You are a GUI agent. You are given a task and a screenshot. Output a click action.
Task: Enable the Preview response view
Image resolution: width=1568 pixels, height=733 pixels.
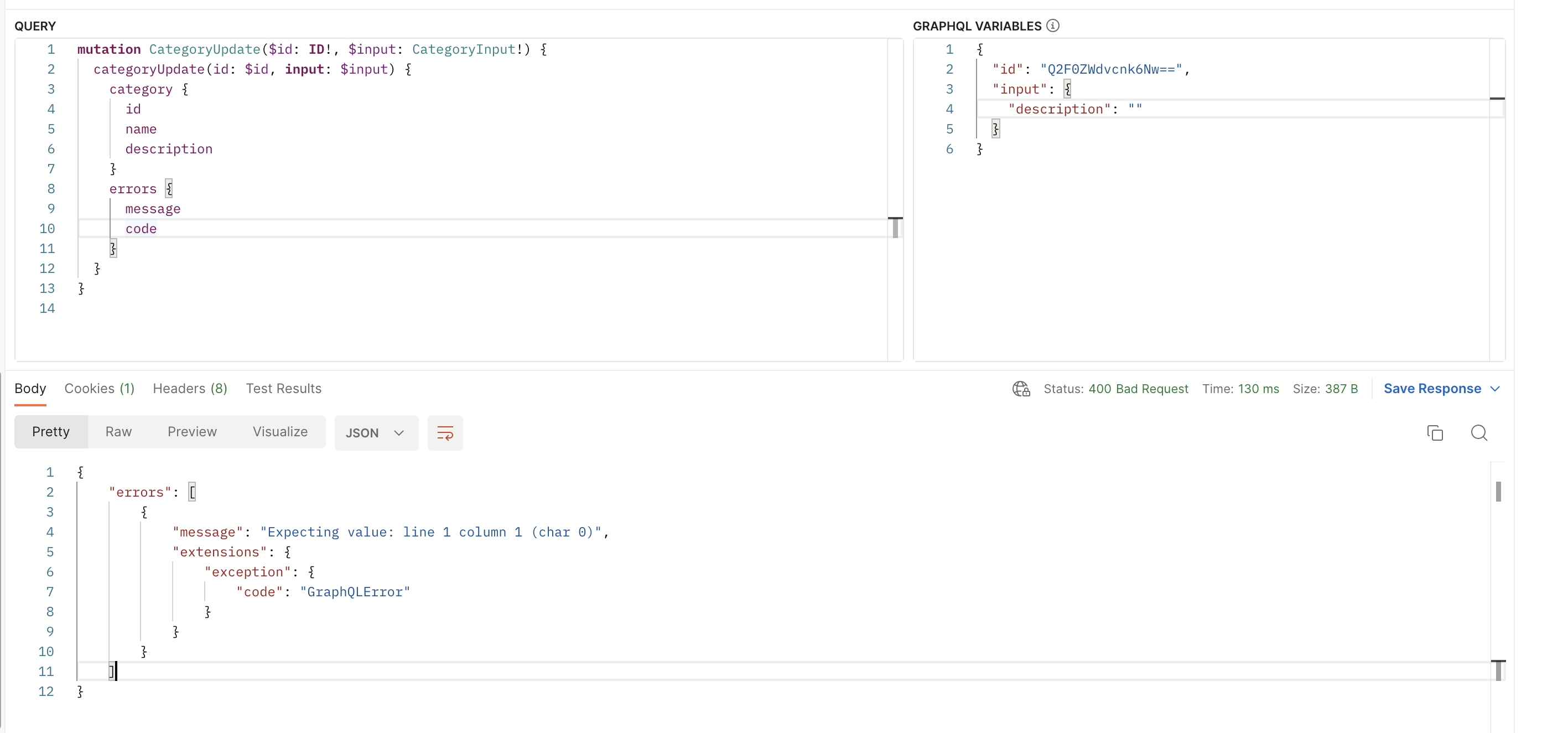(191, 431)
